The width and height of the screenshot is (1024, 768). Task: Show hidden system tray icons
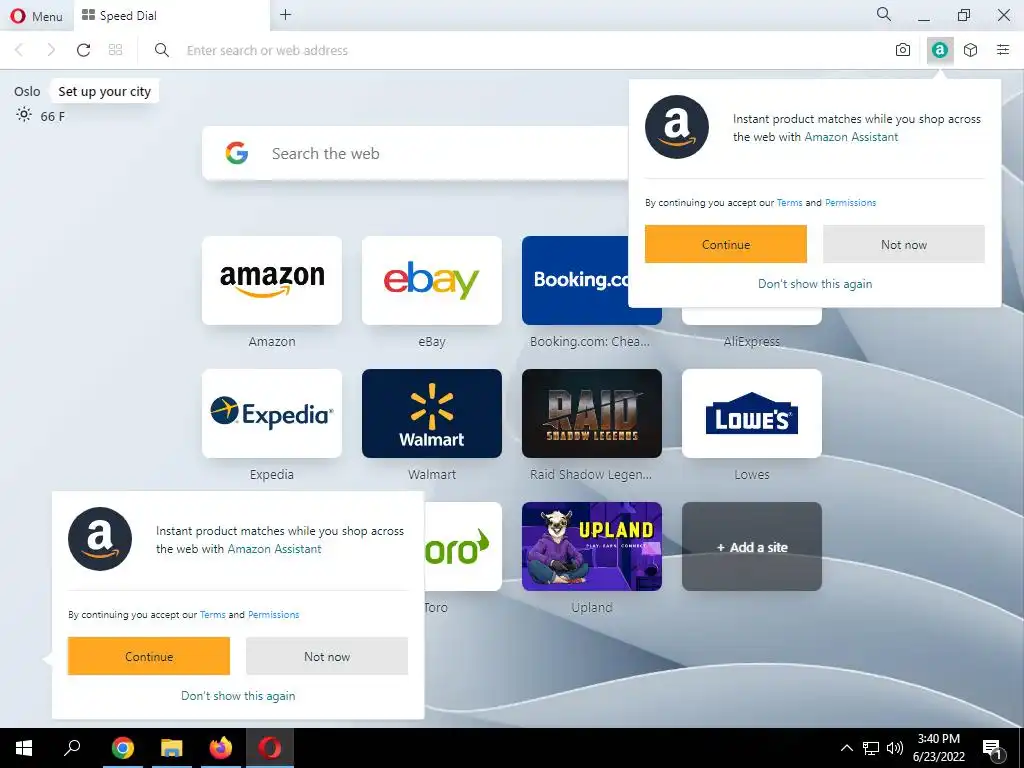click(x=846, y=748)
